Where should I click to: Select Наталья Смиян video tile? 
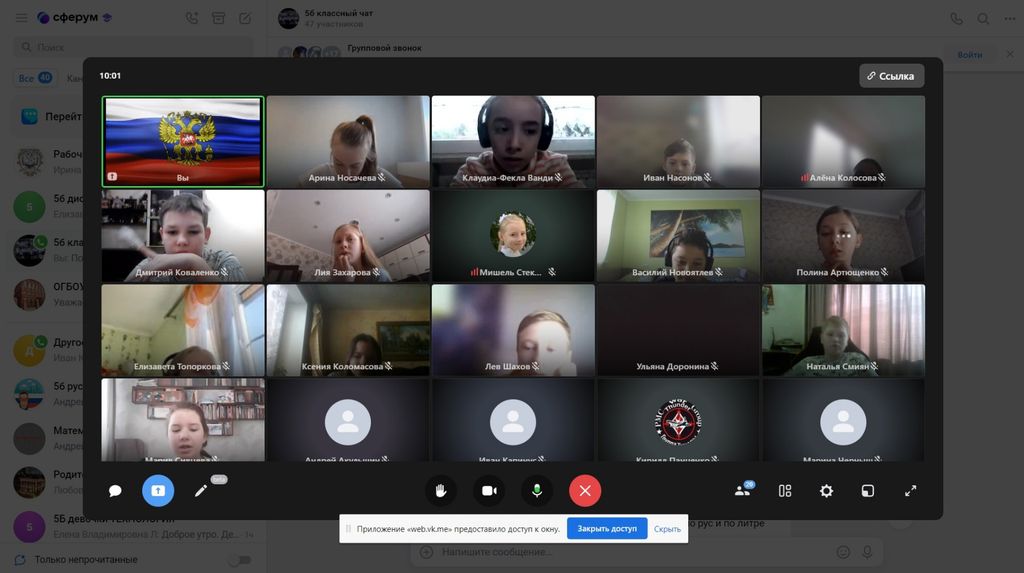(x=843, y=330)
